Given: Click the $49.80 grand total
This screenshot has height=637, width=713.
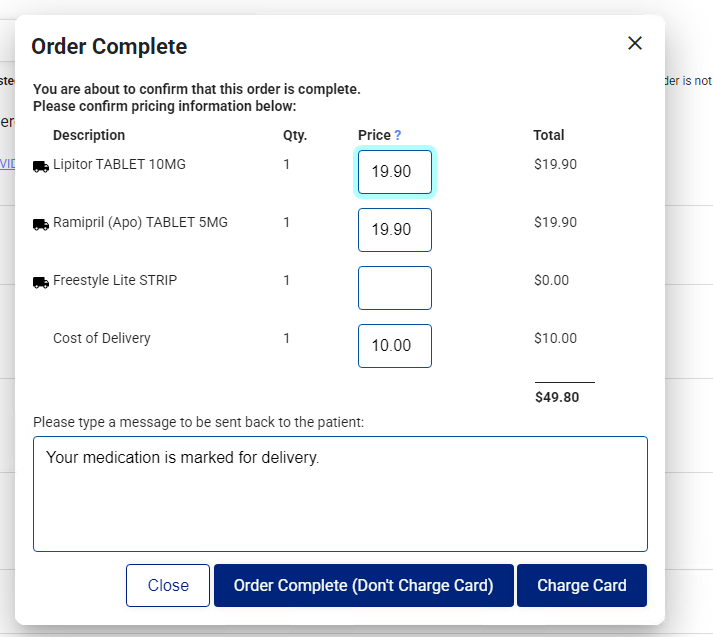Looking at the screenshot, I should (557, 397).
